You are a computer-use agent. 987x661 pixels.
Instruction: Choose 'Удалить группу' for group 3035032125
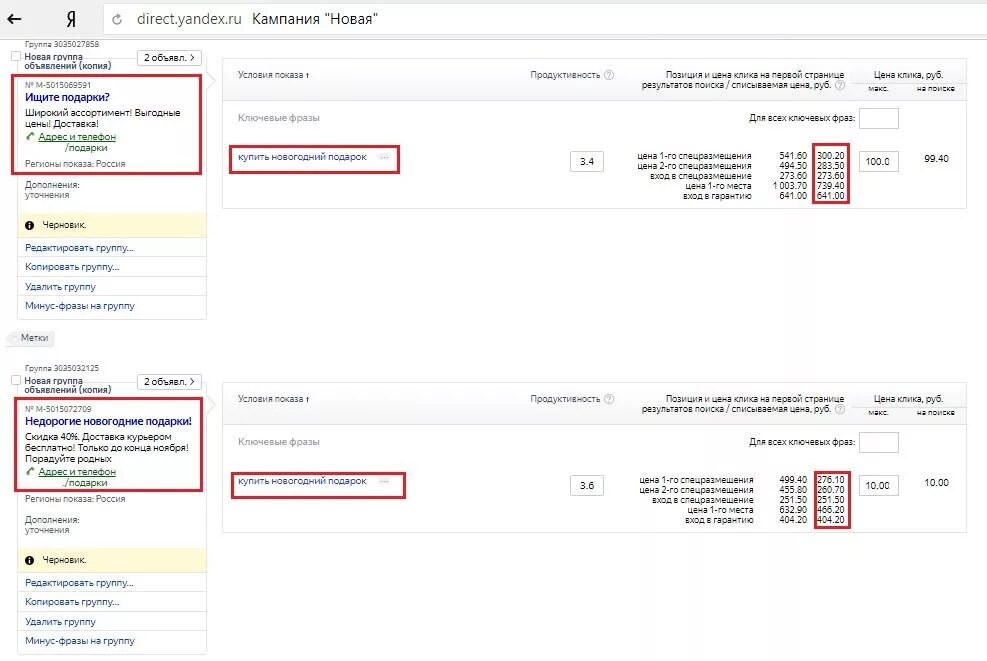[x=60, y=621]
